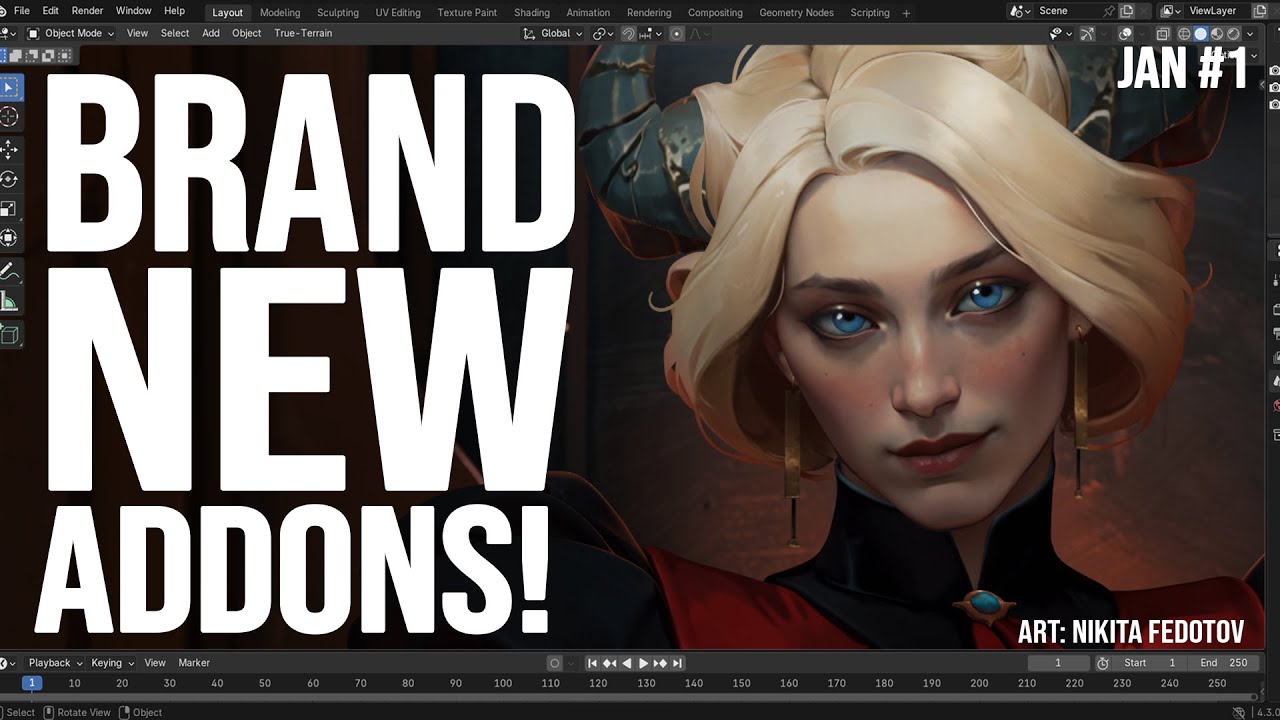Switch to the Shading workspace tab

coord(532,13)
